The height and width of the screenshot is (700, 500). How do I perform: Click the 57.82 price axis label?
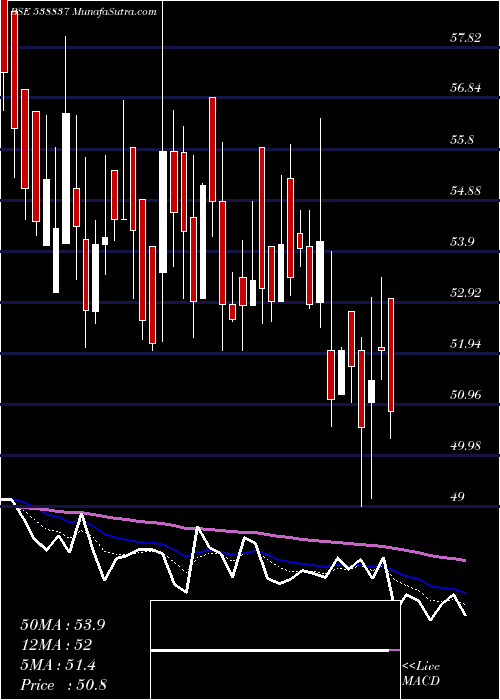[x=466, y=38]
